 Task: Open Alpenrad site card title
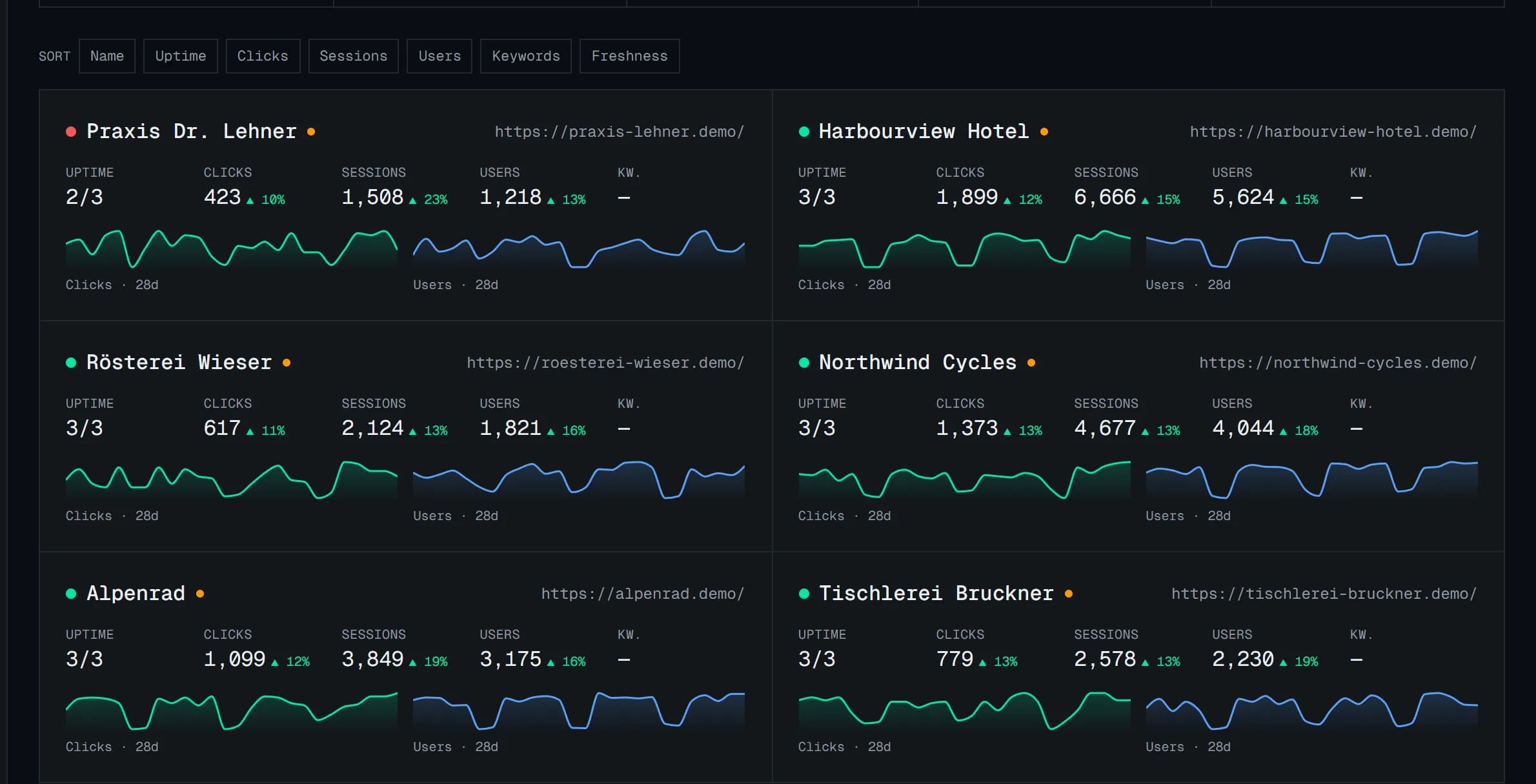(136, 594)
